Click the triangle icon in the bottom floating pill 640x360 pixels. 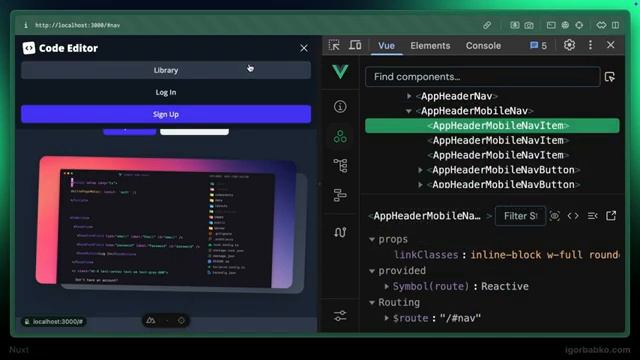pos(151,321)
